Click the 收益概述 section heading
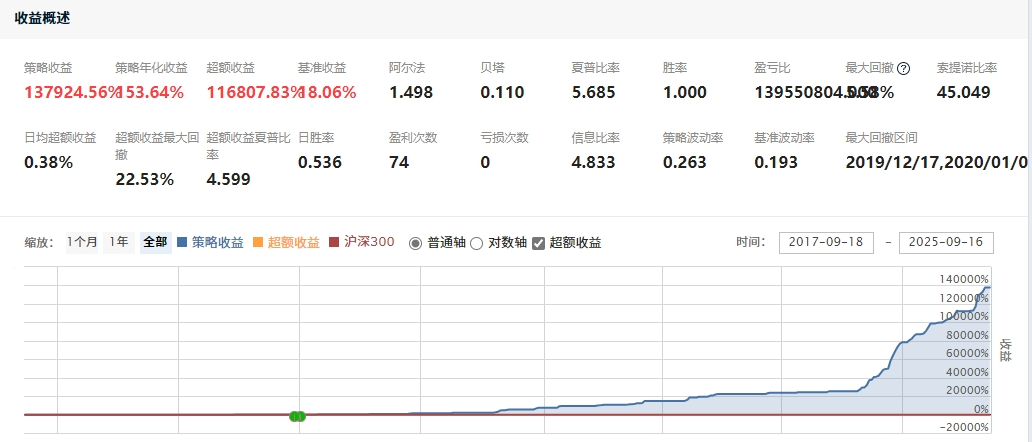The width and height of the screenshot is (1032, 442). tap(43, 18)
